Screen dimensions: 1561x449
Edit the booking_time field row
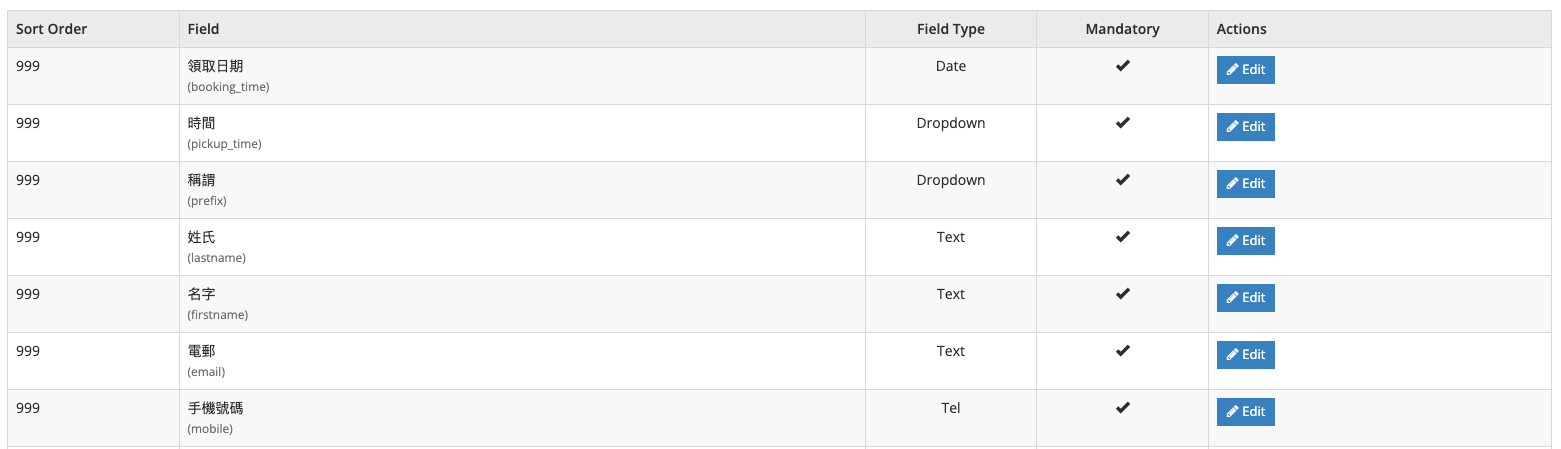pos(1245,70)
